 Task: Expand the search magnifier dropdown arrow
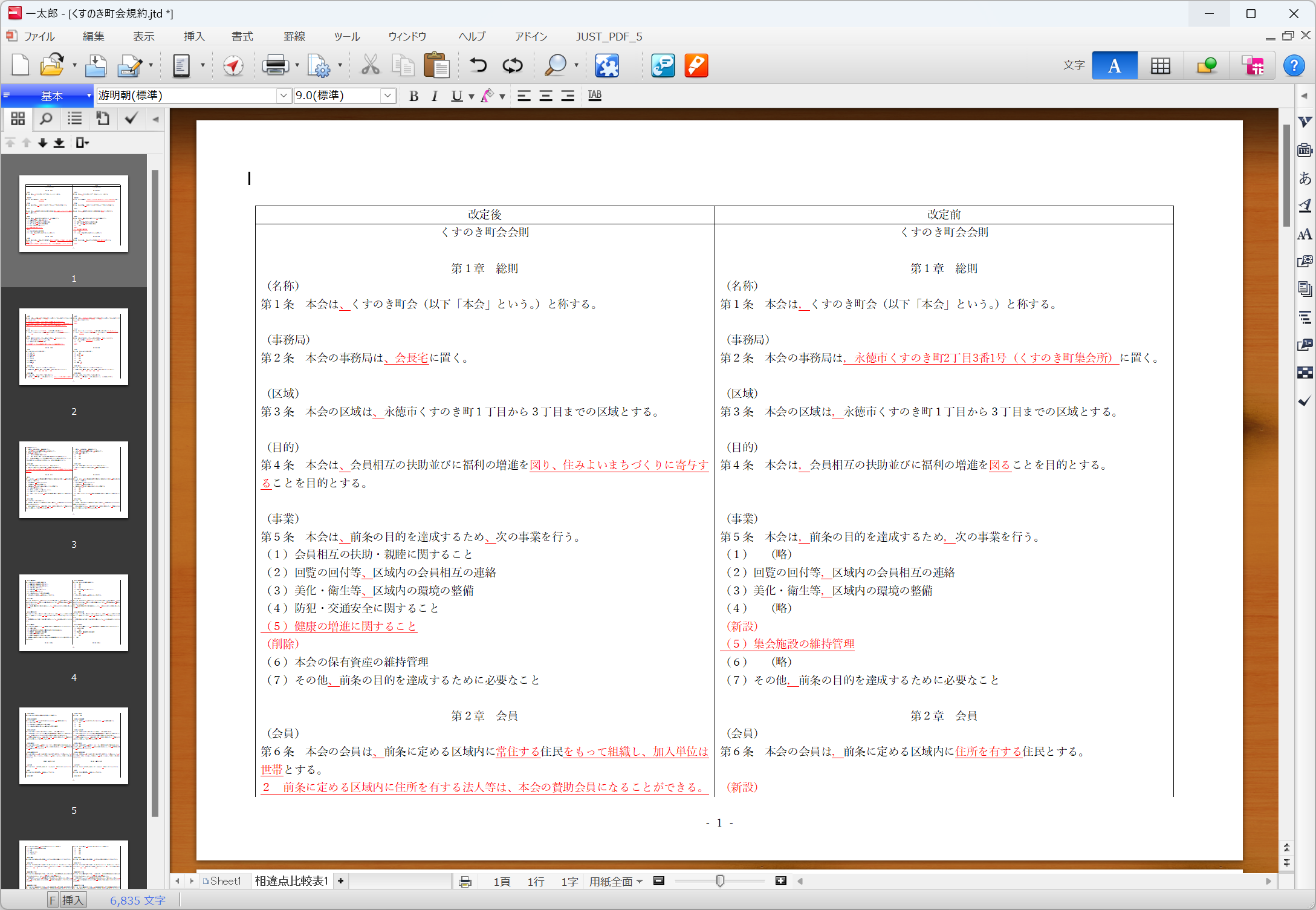point(576,65)
